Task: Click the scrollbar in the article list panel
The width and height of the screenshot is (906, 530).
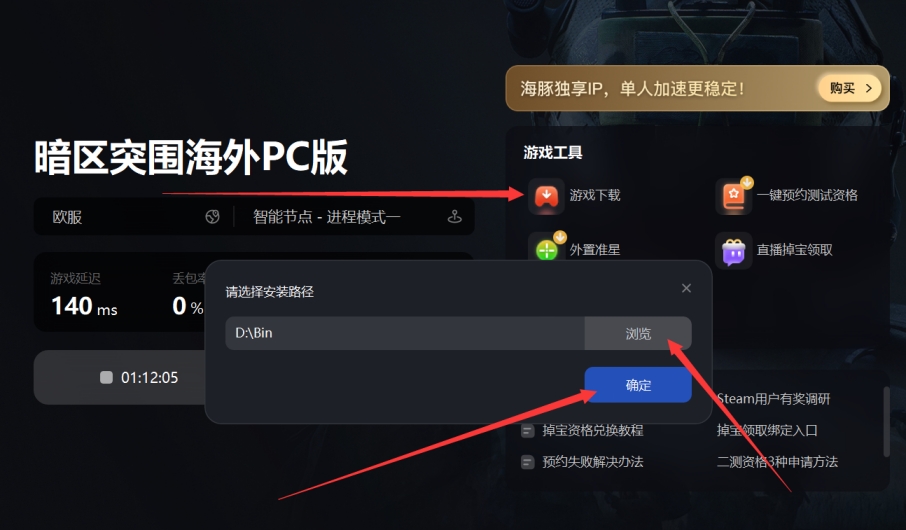Action: point(886,422)
